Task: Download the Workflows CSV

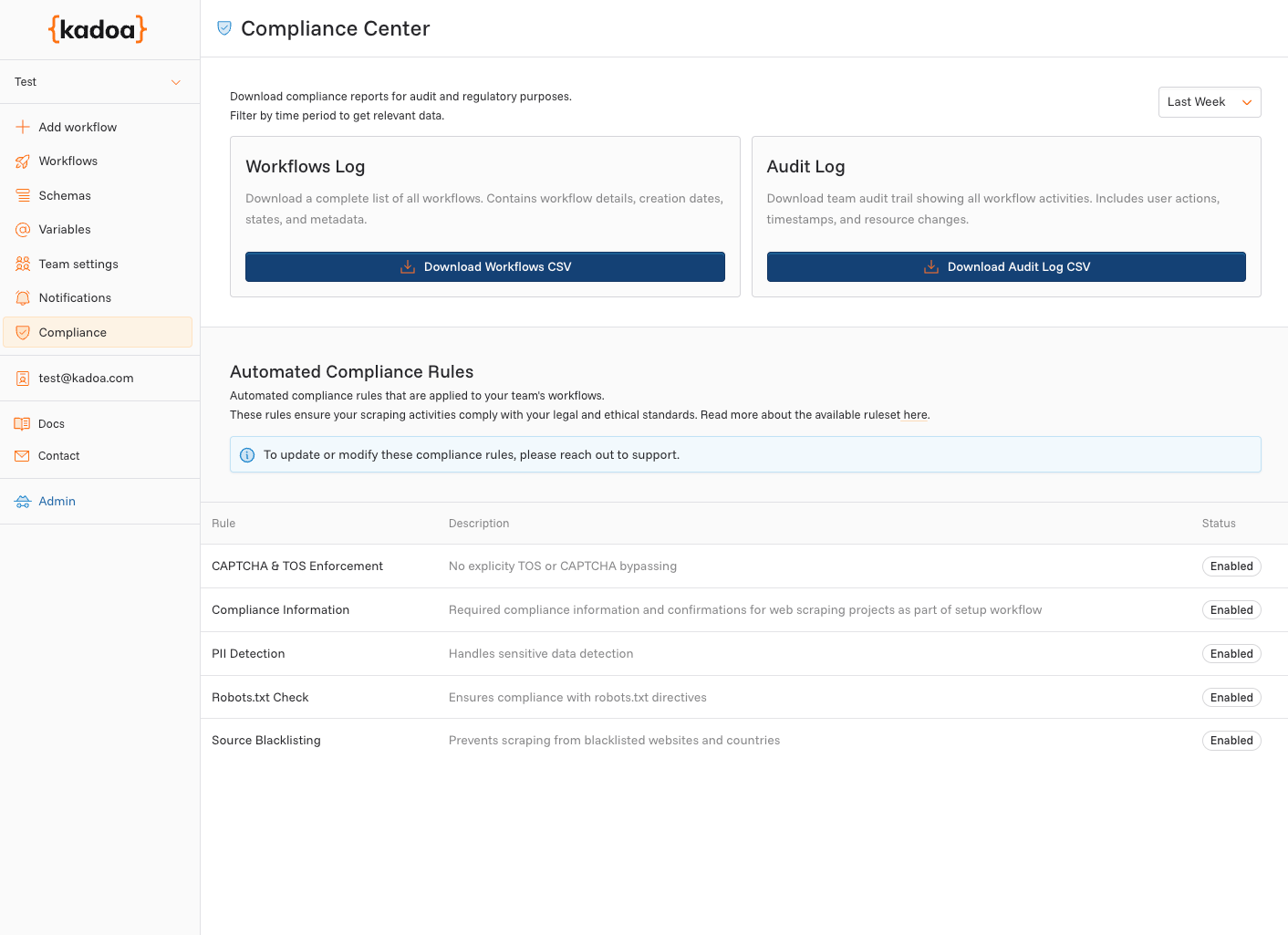Action: tap(484, 267)
